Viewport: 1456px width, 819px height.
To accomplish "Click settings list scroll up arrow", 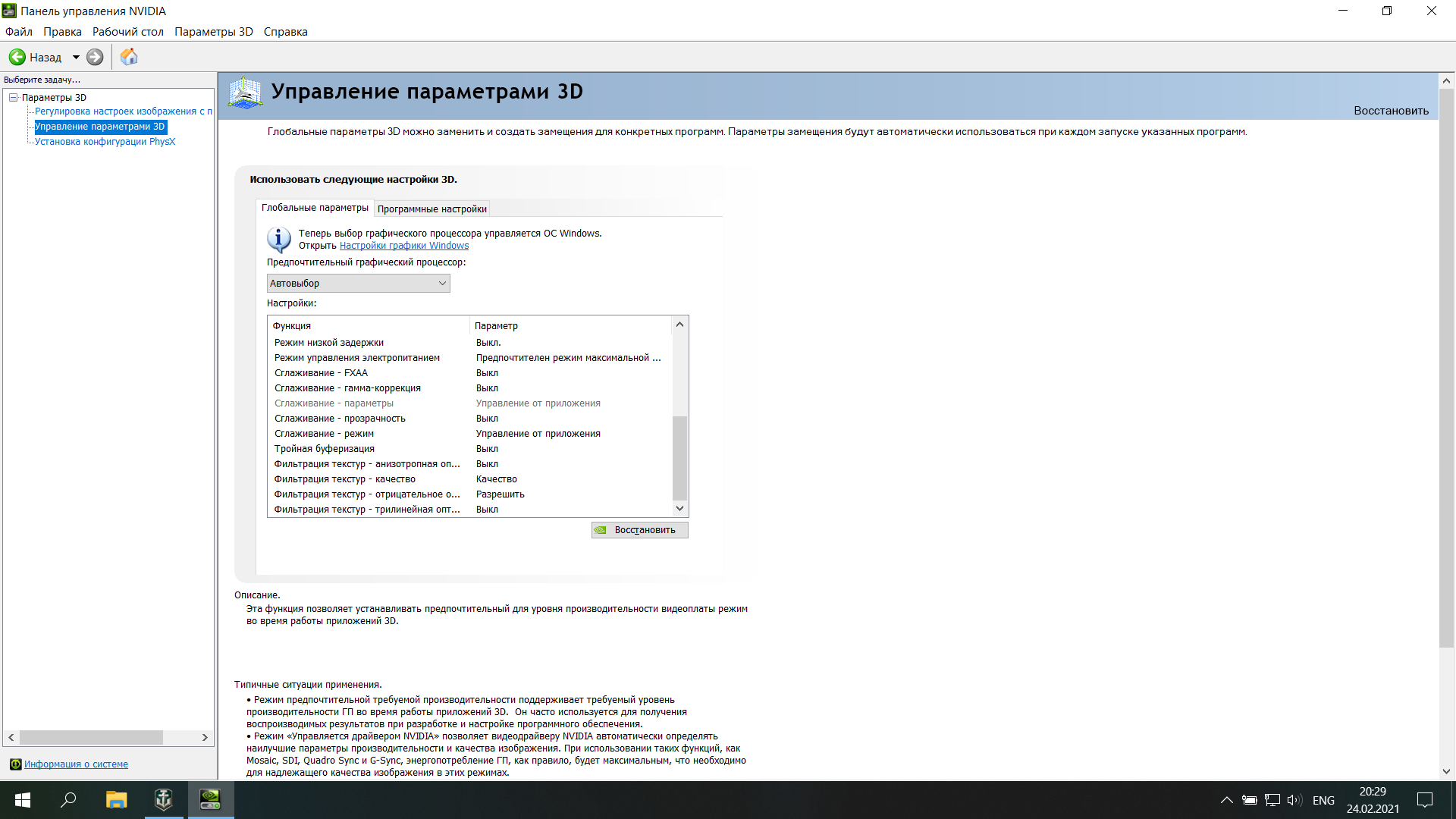I will coord(679,325).
